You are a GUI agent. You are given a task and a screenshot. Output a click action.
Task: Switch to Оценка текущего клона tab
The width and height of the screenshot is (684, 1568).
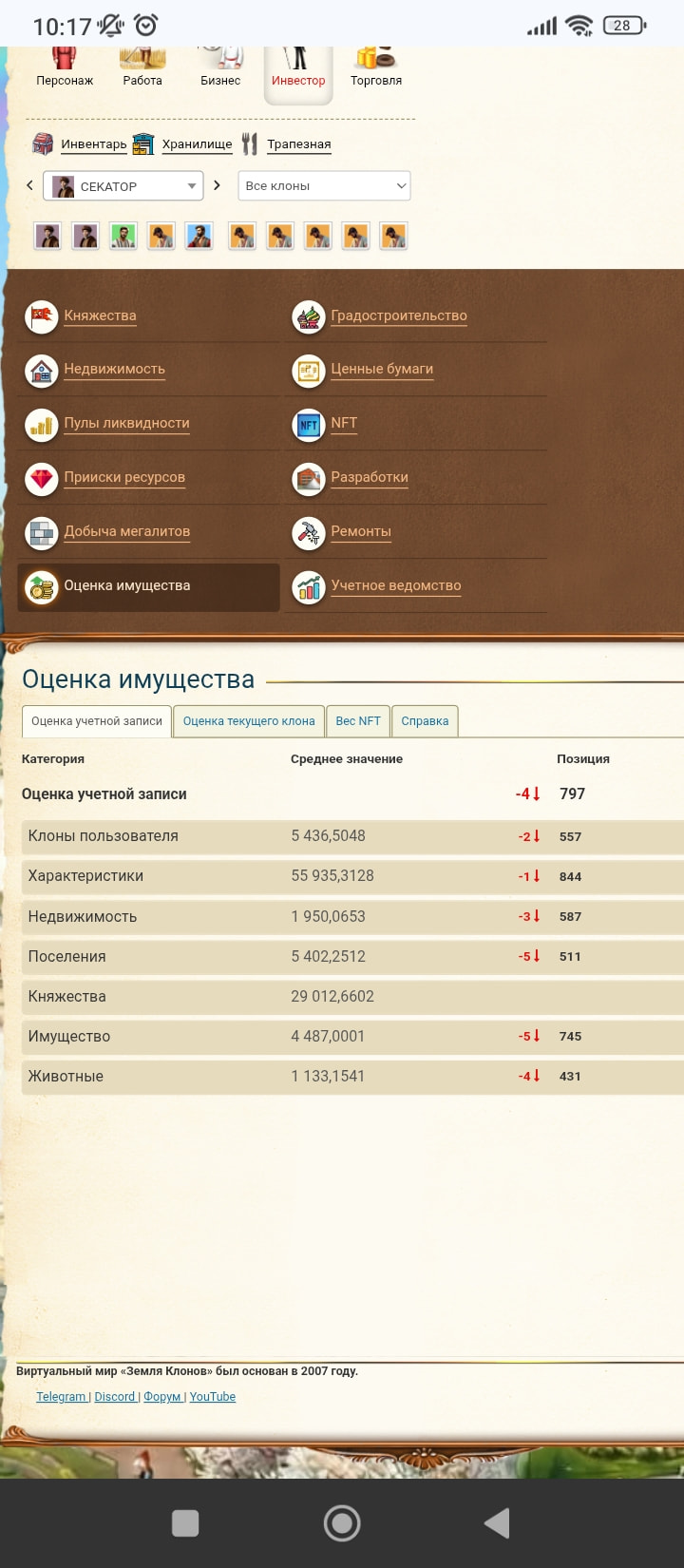(249, 721)
